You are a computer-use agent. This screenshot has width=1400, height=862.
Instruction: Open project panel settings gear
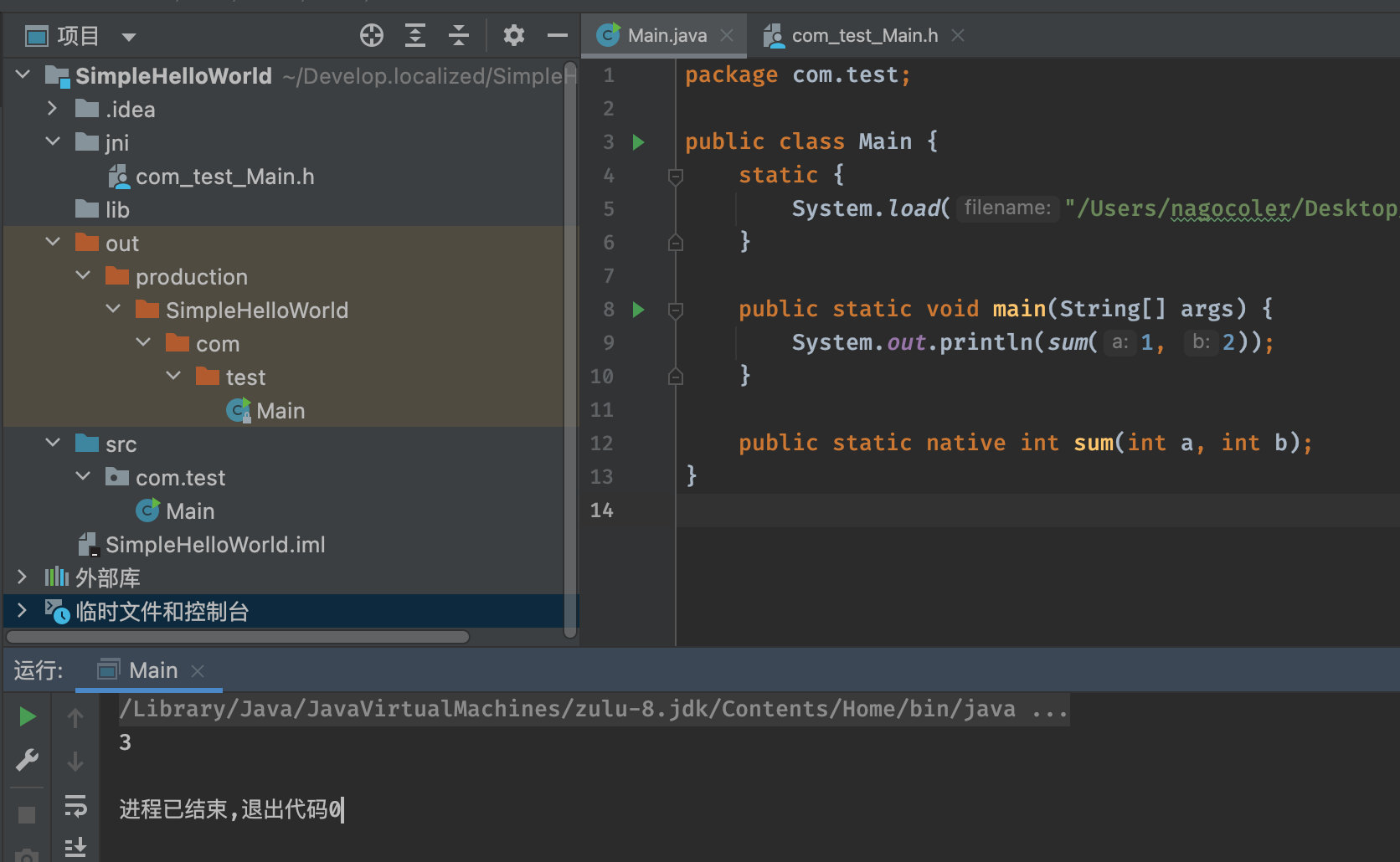[513, 35]
